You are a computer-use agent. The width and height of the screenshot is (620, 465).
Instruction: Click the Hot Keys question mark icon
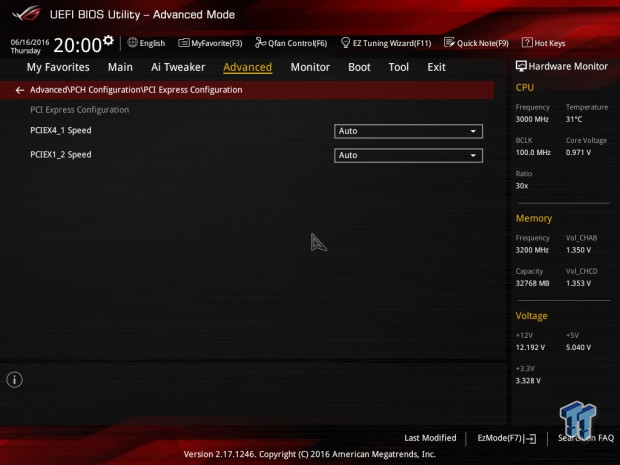pos(527,42)
